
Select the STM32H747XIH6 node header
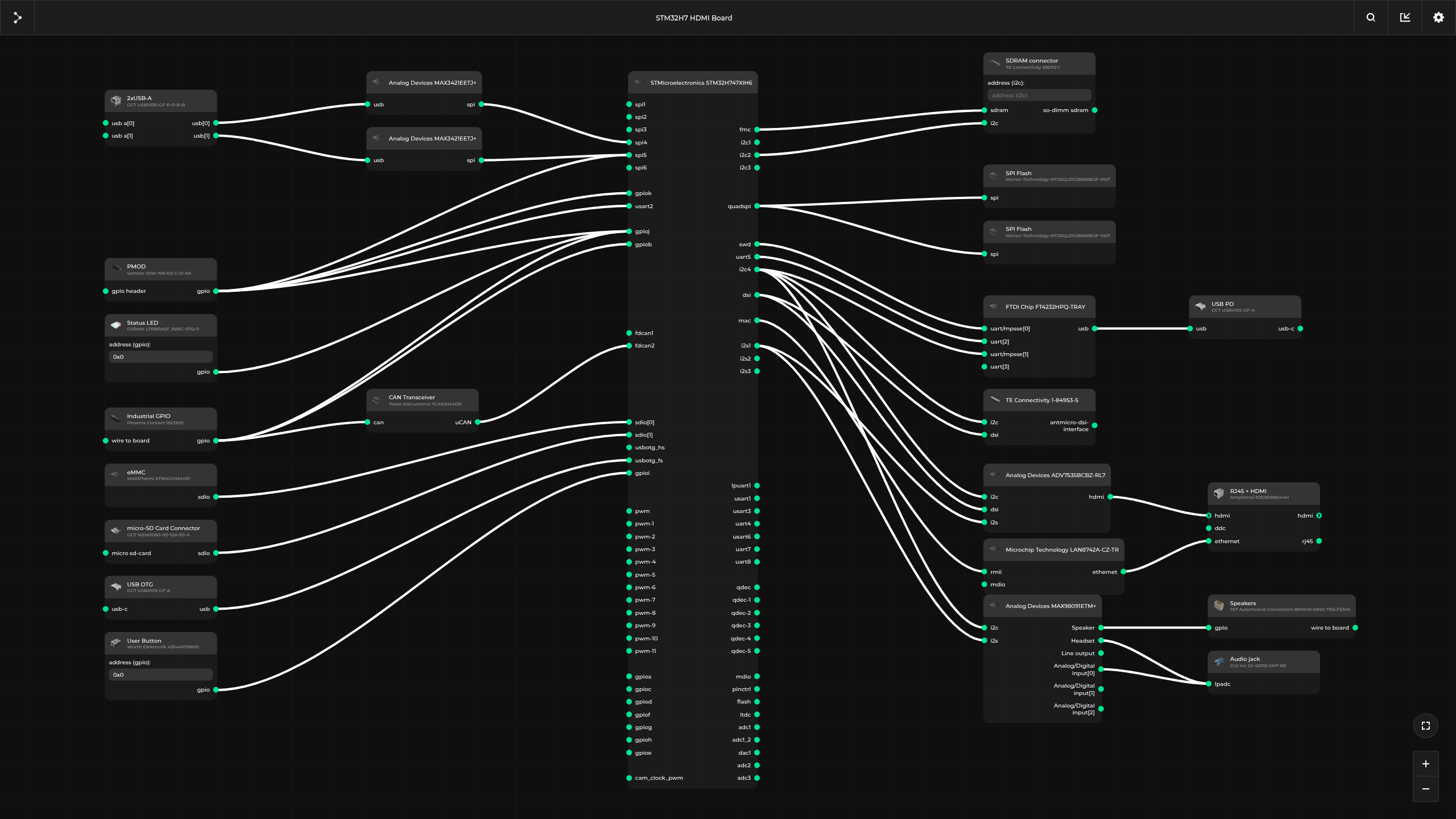tap(693, 82)
